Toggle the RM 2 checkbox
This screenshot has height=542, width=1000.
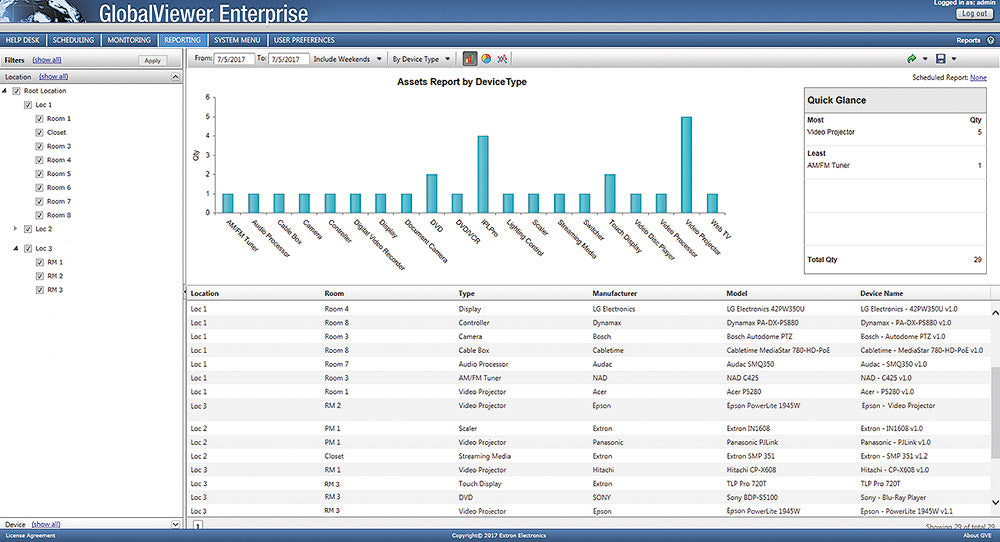click(x=40, y=276)
